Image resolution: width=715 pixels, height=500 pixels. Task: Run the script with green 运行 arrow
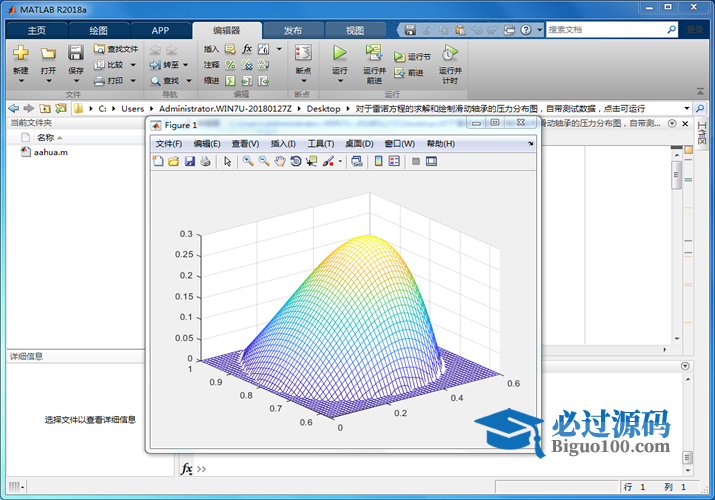pos(339,53)
